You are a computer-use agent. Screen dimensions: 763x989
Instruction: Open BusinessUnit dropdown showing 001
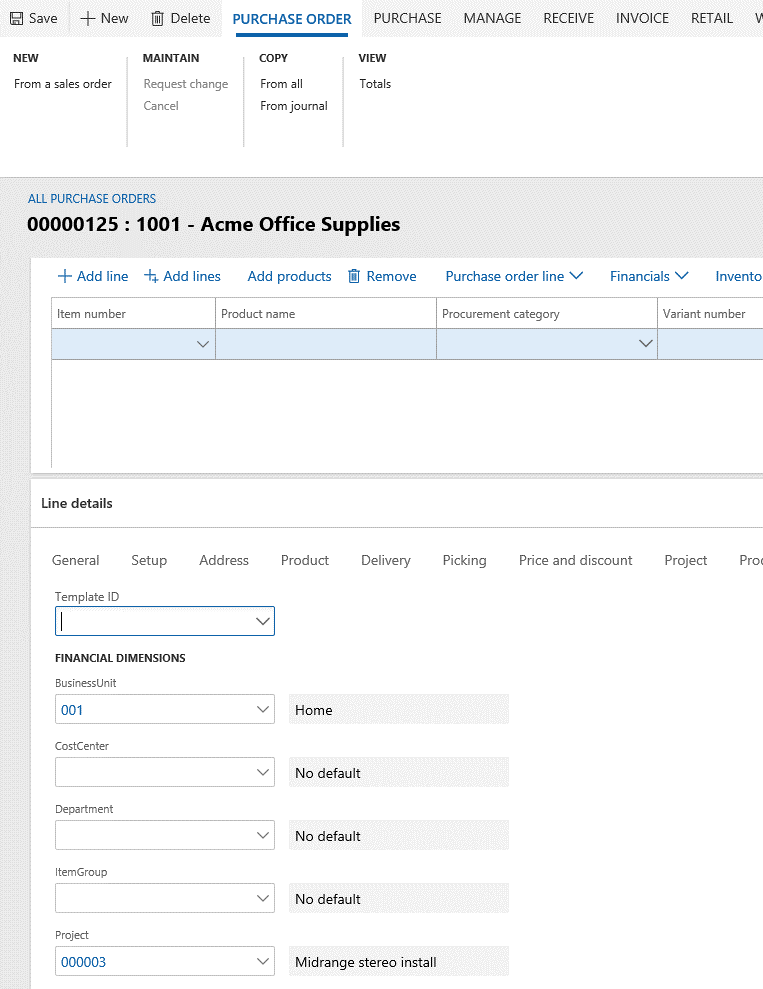(x=263, y=710)
